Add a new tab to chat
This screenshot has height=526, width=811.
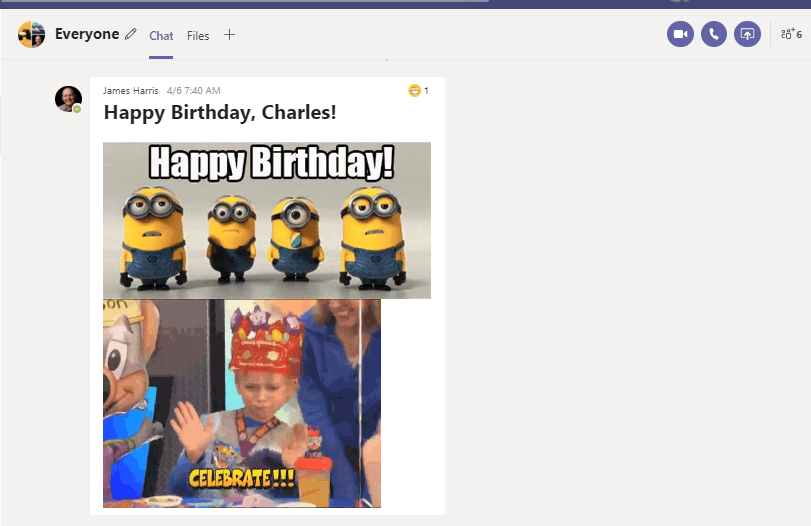(x=229, y=35)
